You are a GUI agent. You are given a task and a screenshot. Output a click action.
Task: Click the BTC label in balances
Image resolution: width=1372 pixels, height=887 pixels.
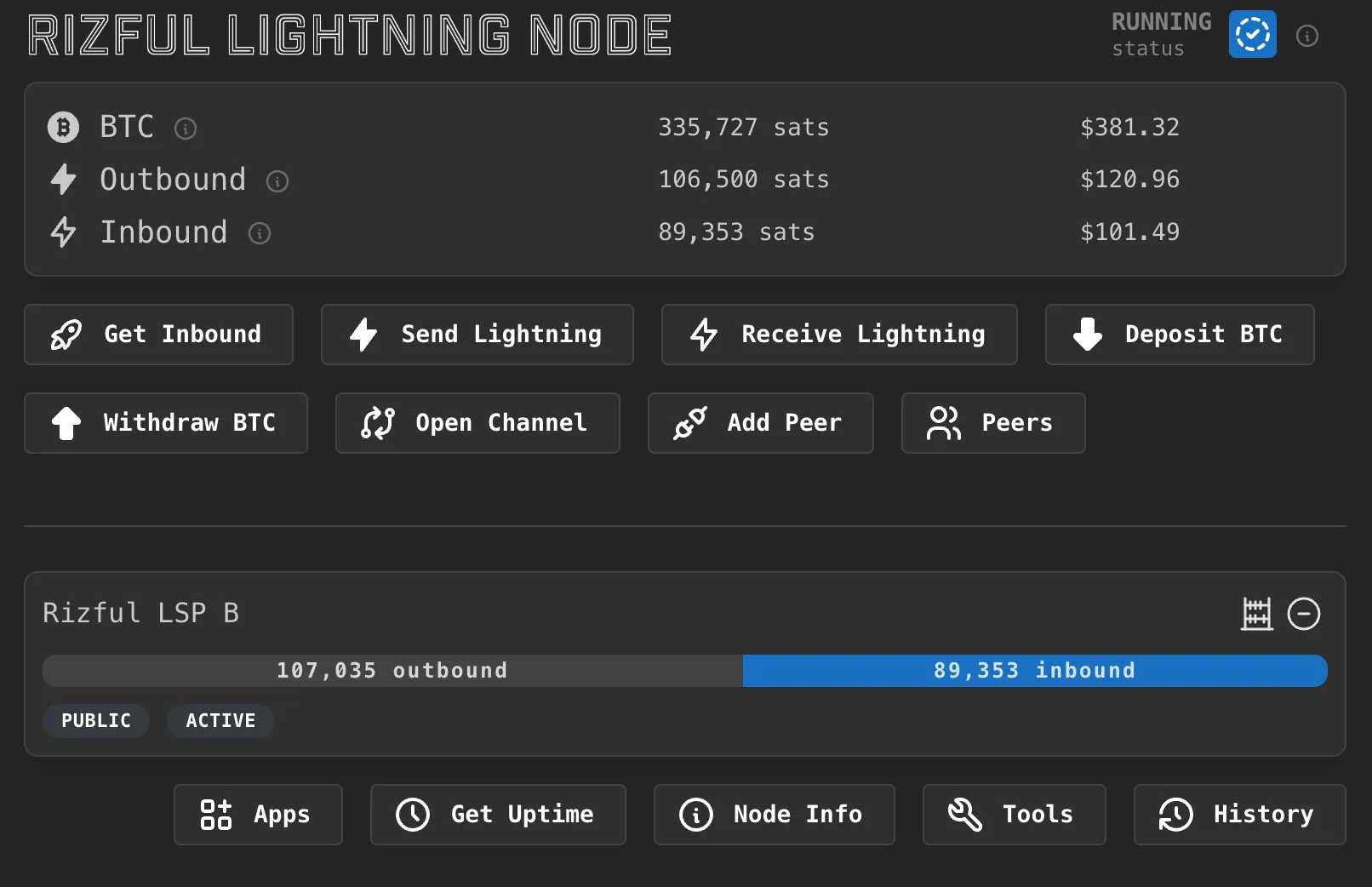pyautogui.click(x=127, y=127)
